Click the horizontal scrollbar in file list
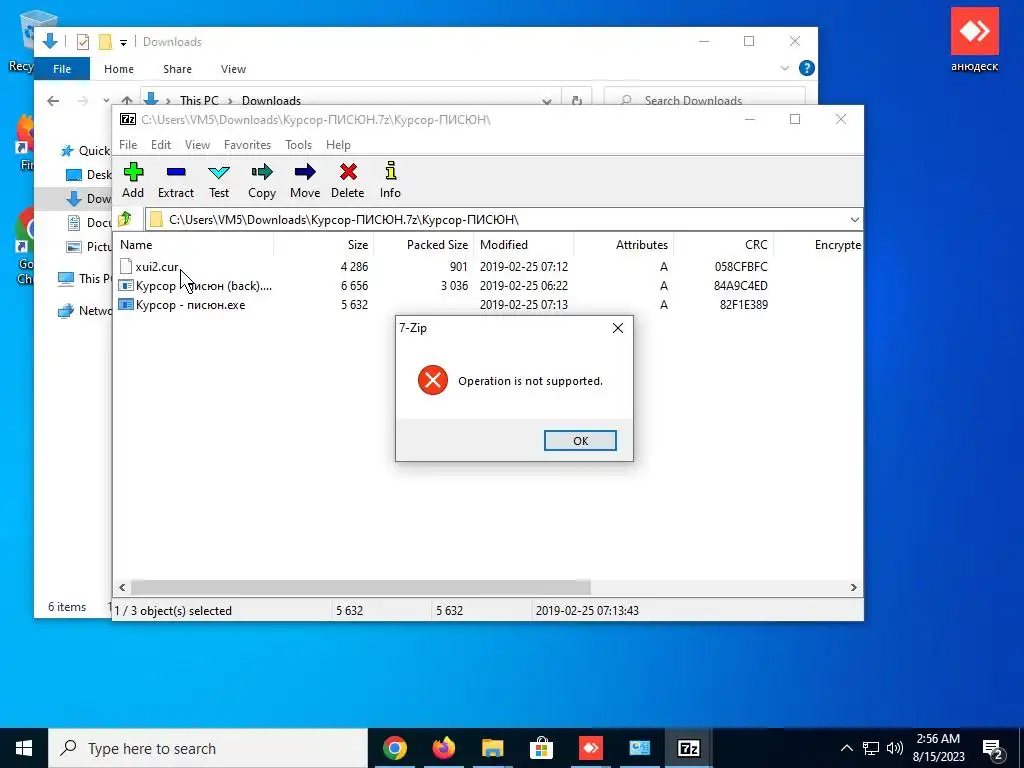The width and height of the screenshot is (1024, 768). coord(360,587)
